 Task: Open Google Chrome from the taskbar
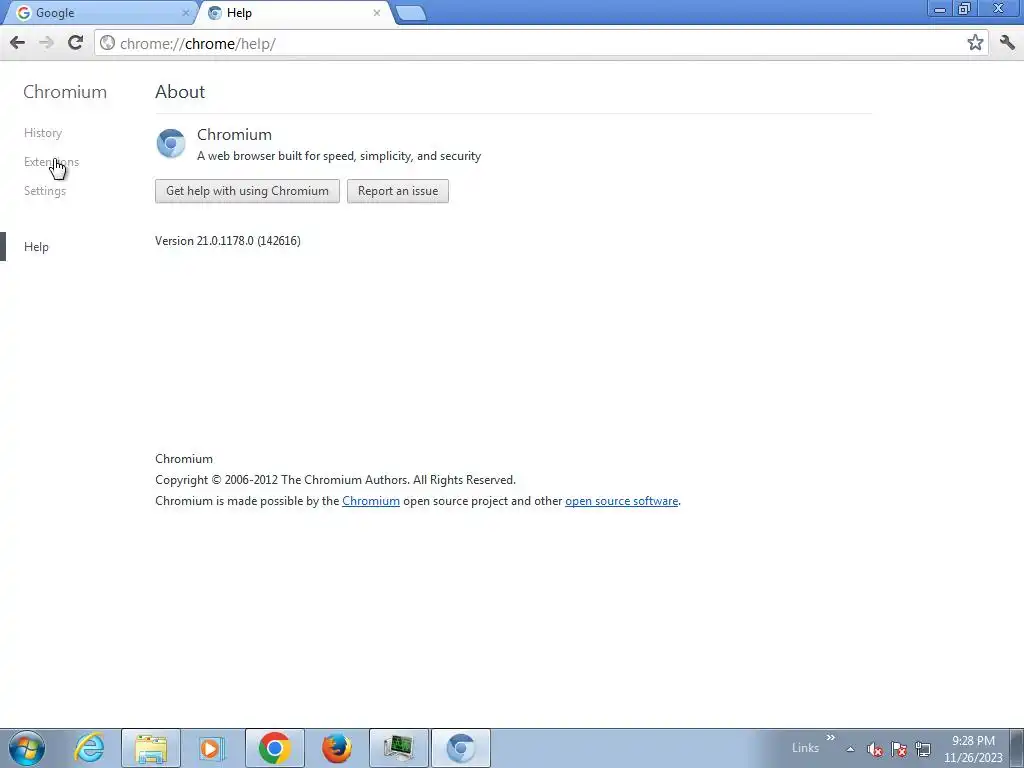(x=275, y=748)
